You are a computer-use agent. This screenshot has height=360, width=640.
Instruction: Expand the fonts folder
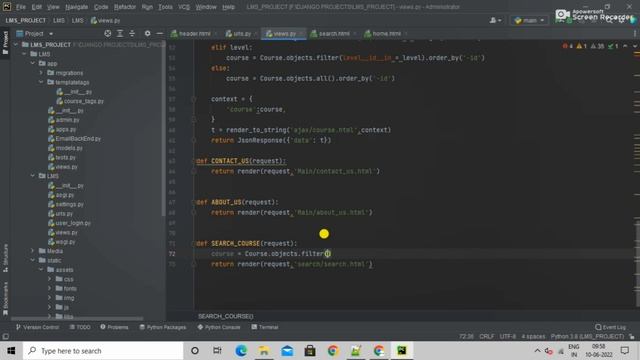pyautogui.click(x=50, y=288)
